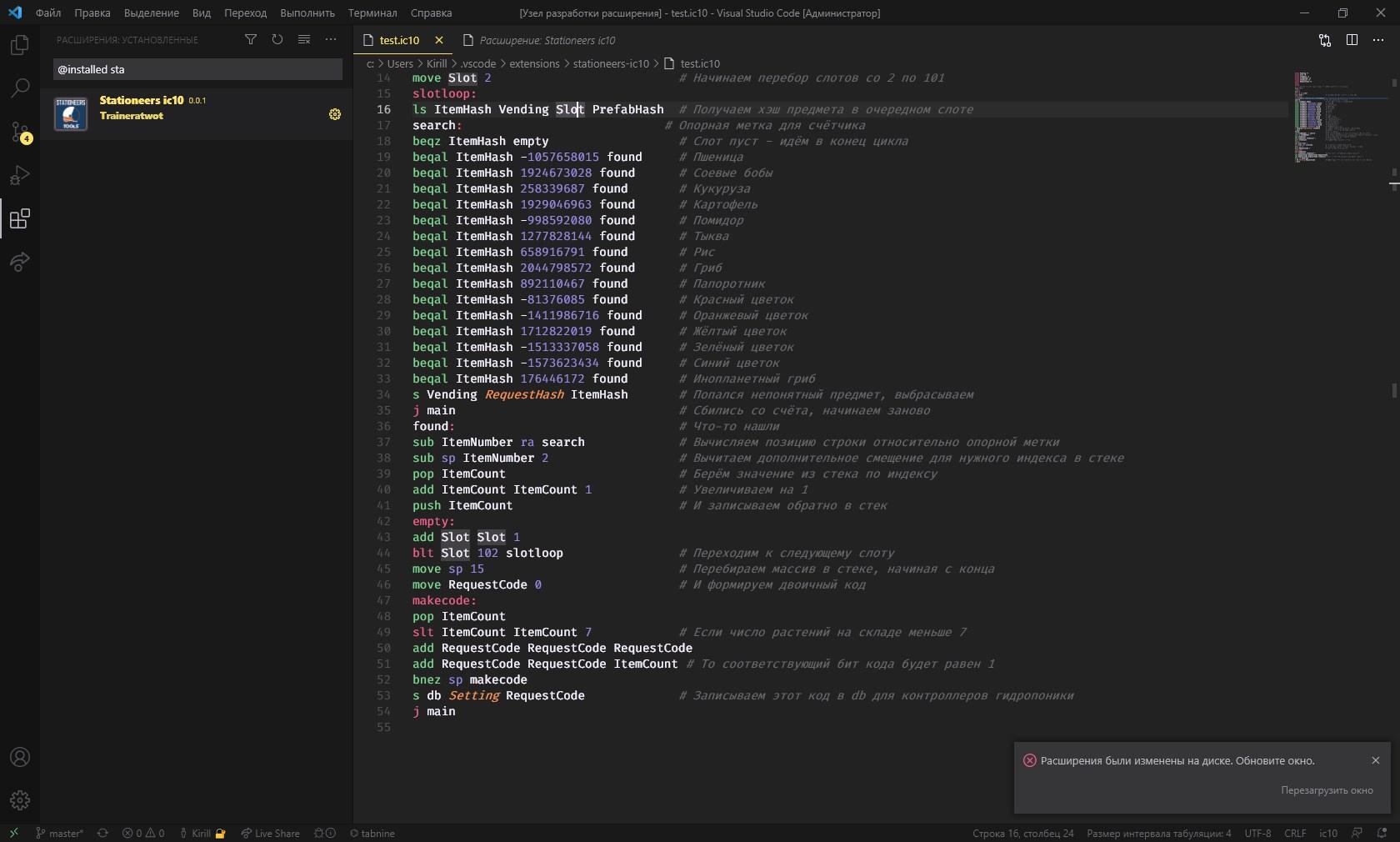The image size is (1400, 842).
Task: Open Source Control view with 4 changes
Action: [x=20, y=132]
